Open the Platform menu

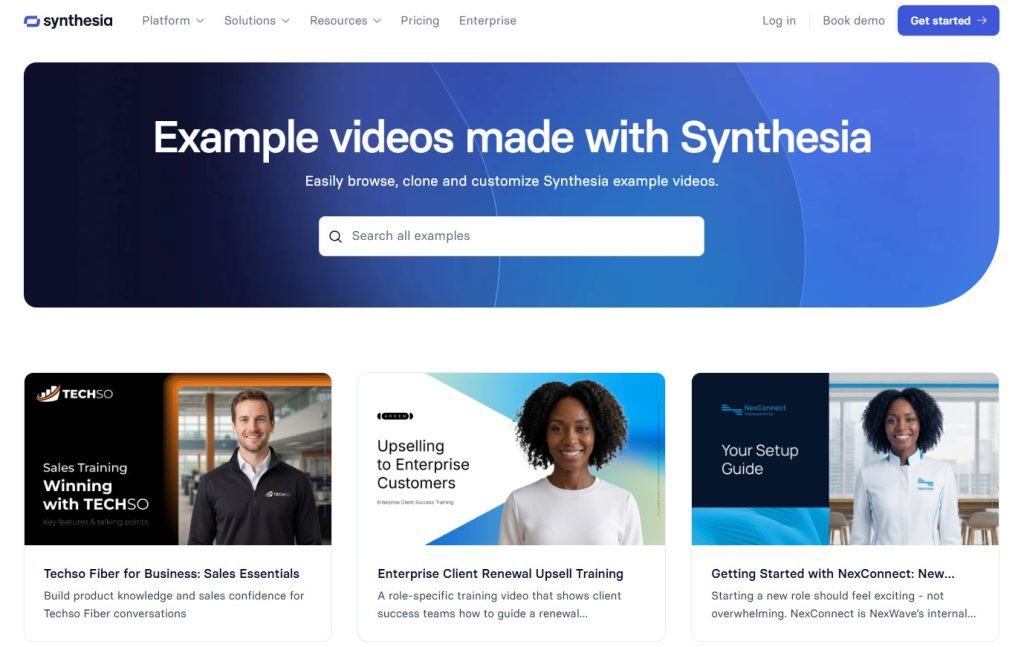(173, 21)
